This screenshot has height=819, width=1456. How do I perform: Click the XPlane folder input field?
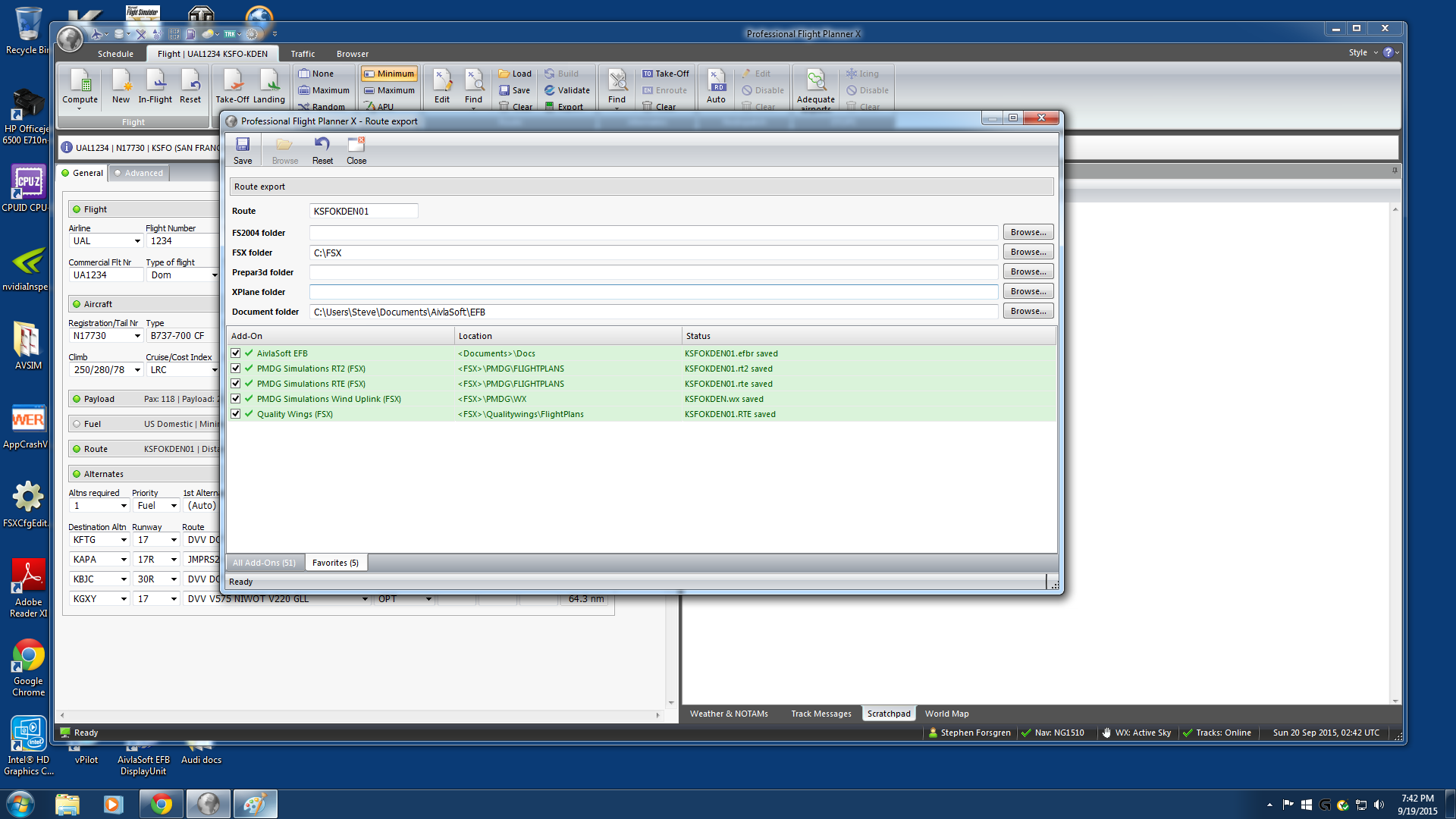click(653, 292)
